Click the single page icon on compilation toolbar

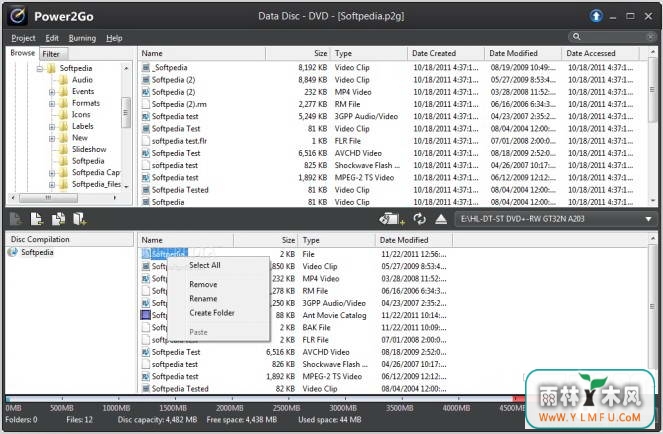pyautogui.click(x=37, y=219)
